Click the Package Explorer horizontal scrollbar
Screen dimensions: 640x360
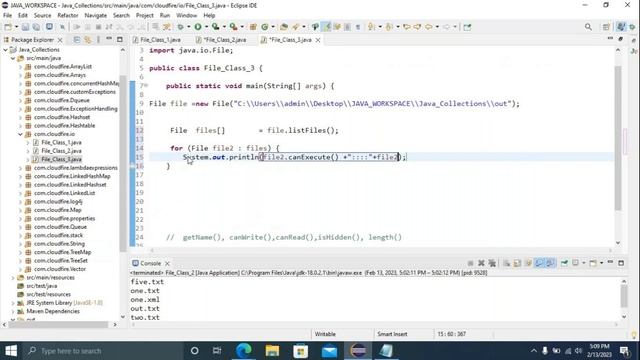tap(60, 324)
